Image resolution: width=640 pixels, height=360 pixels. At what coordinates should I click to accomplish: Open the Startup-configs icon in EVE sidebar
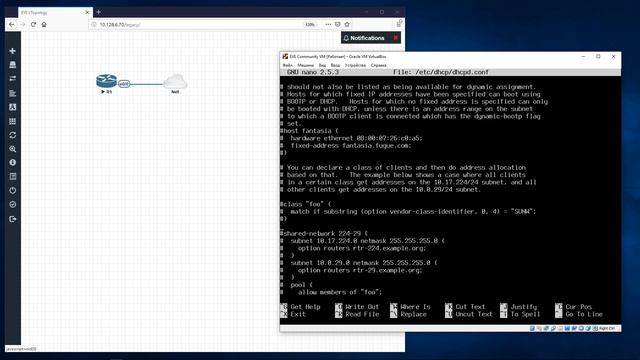(13, 93)
